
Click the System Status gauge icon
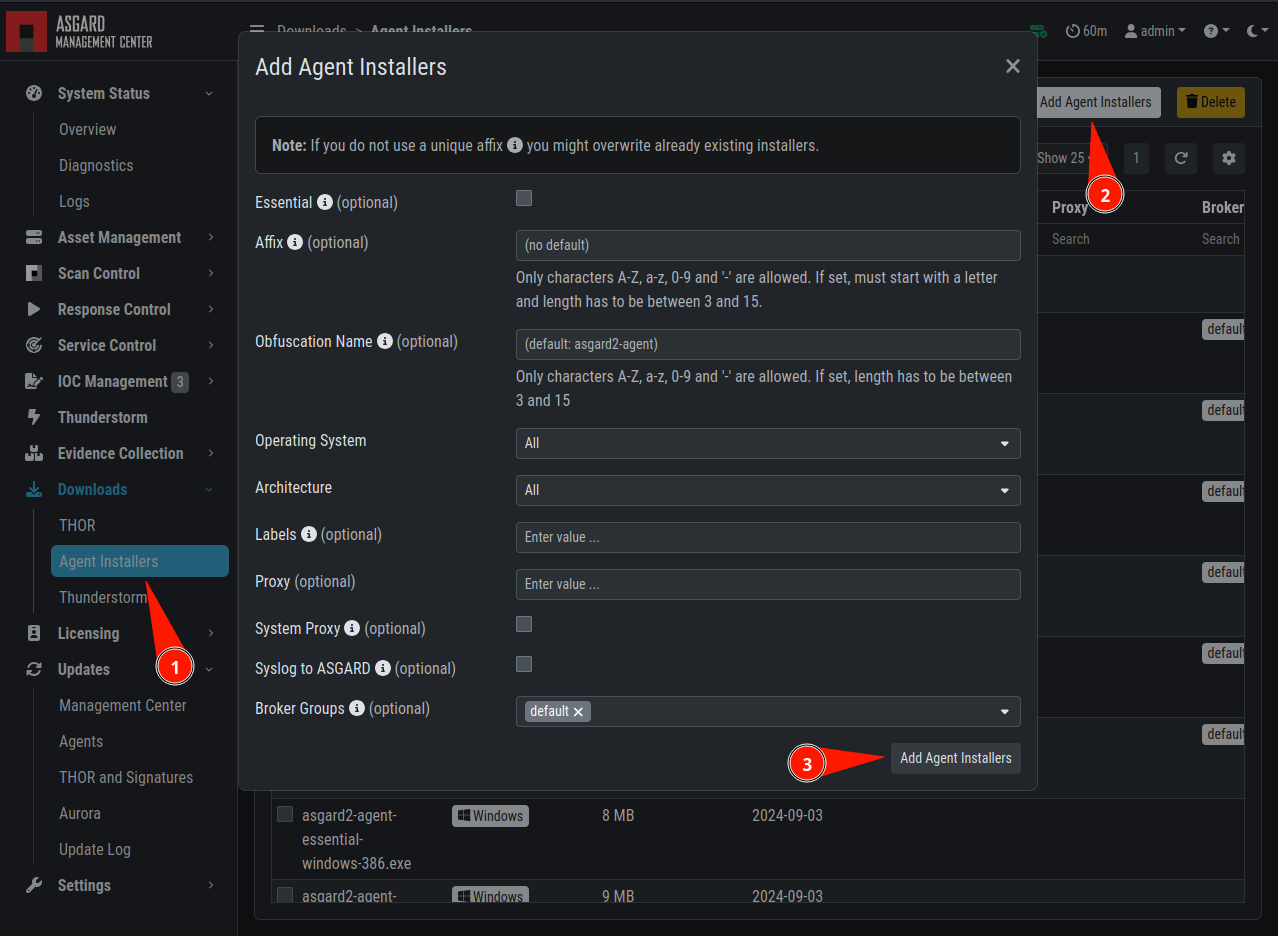pos(34,93)
